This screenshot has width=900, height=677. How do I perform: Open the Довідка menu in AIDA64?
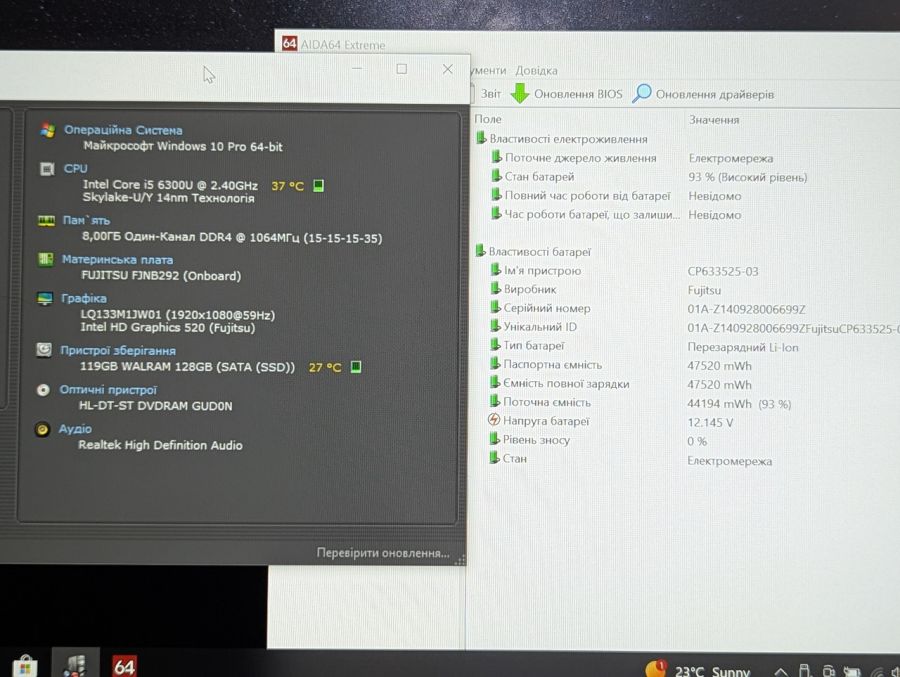coord(536,71)
